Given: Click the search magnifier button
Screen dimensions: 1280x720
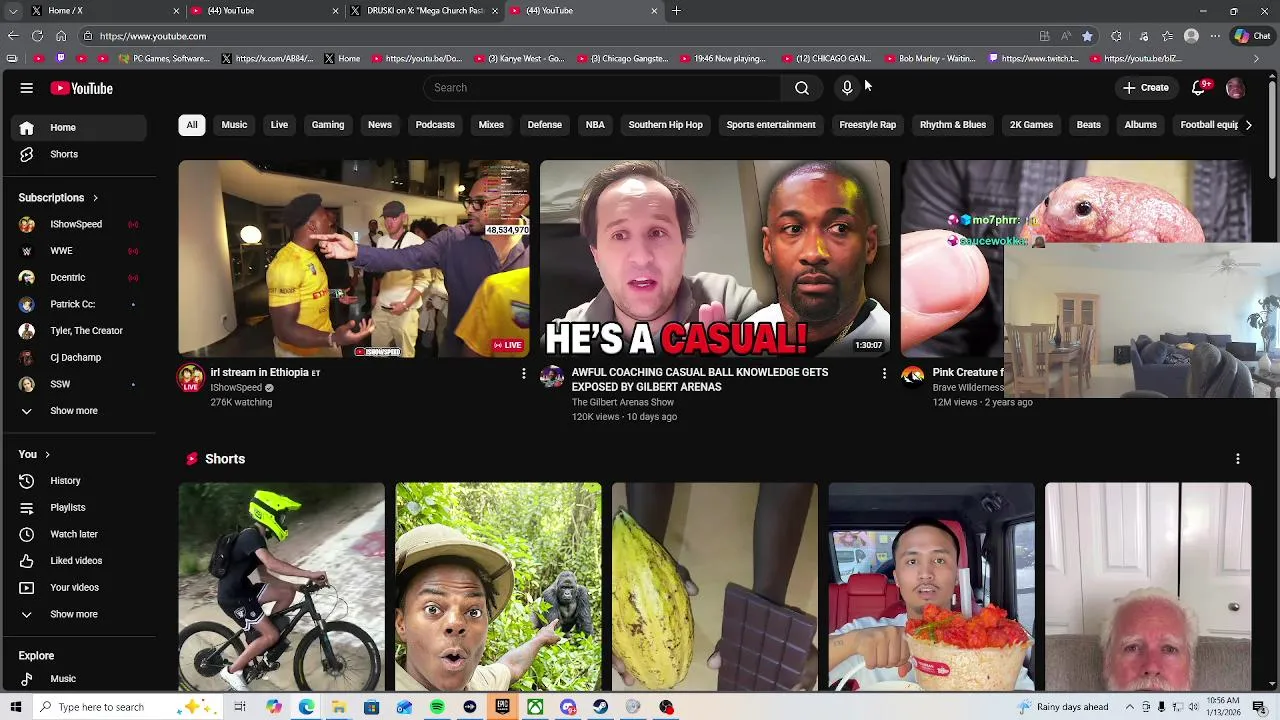Looking at the screenshot, I should click(802, 88).
